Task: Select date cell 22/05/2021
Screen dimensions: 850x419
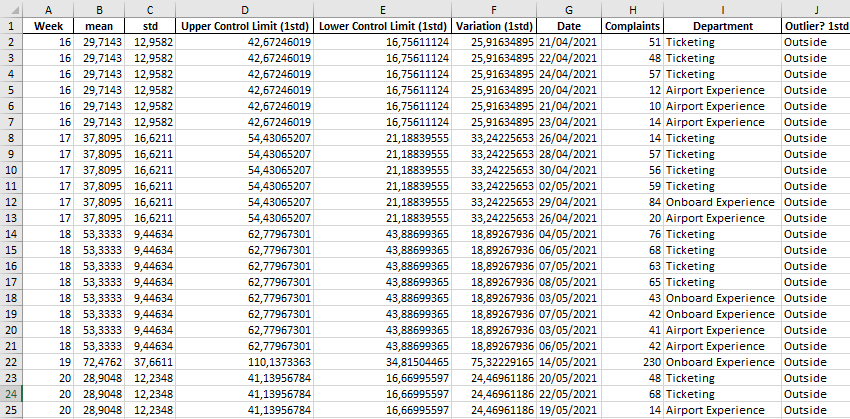Action: tap(569, 394)
